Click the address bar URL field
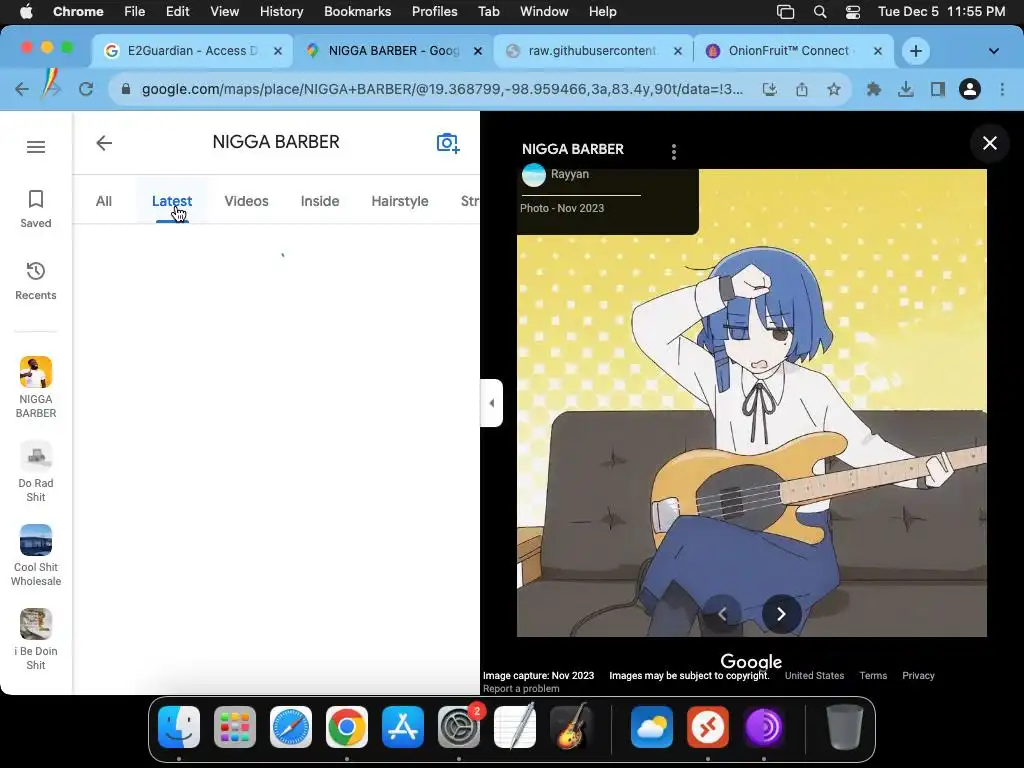Viewport: 1024px width, 768px height. point(441,89)
